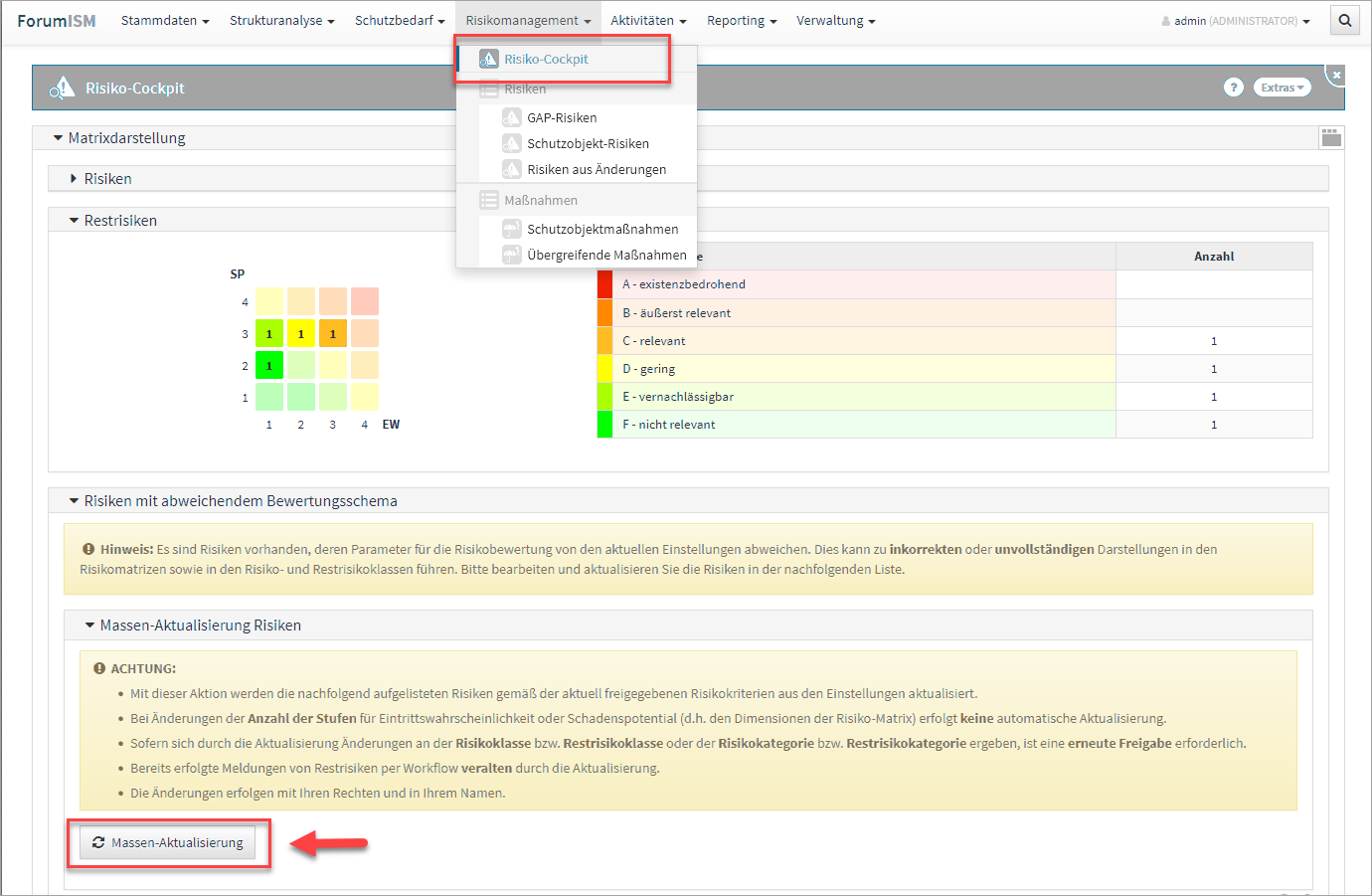The width and height of the screenshot is (1372, 896).
Task: Open the admin user dropdown
Action: coord(1236,21)
